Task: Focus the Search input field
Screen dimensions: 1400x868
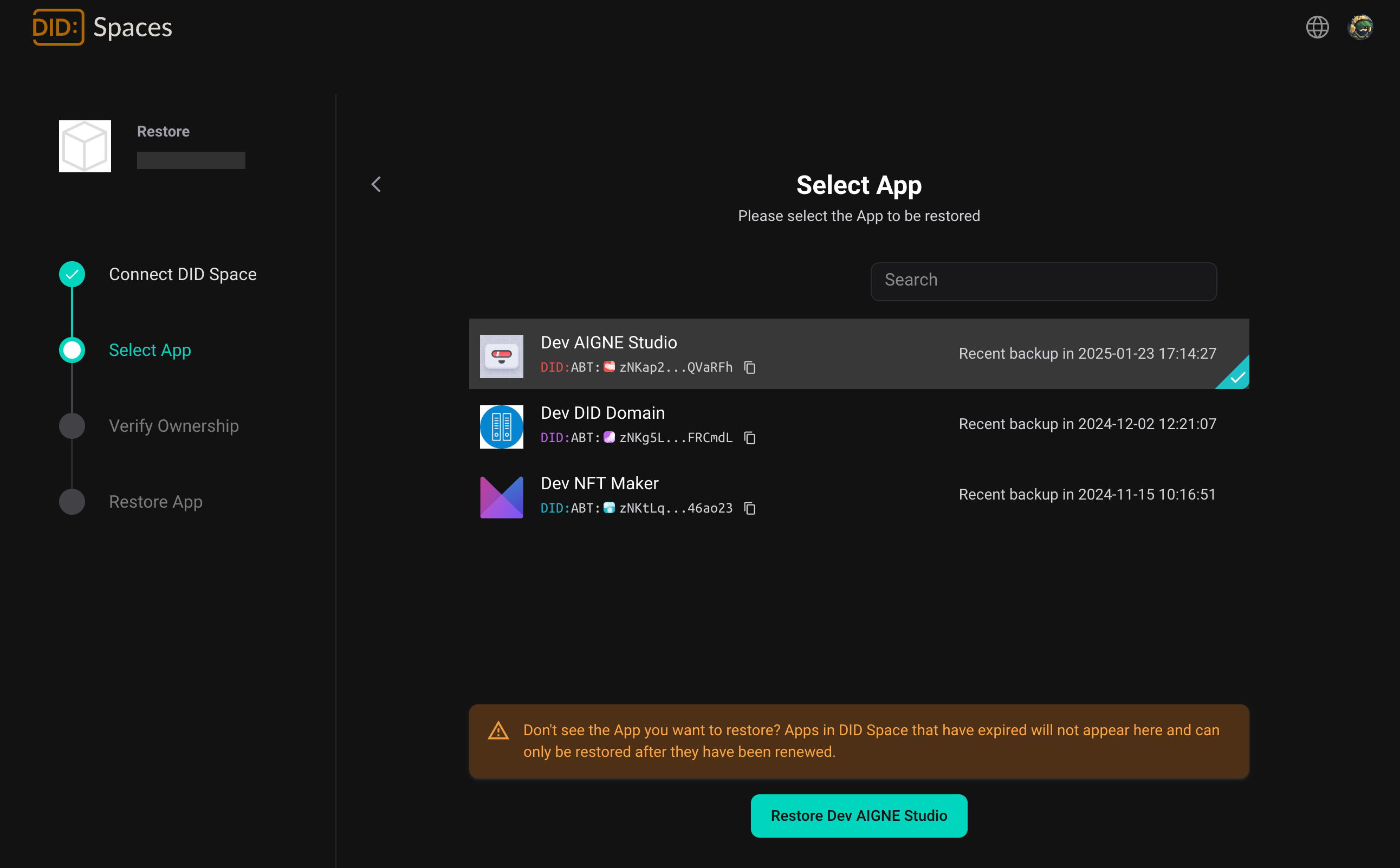Action: 1043,281
